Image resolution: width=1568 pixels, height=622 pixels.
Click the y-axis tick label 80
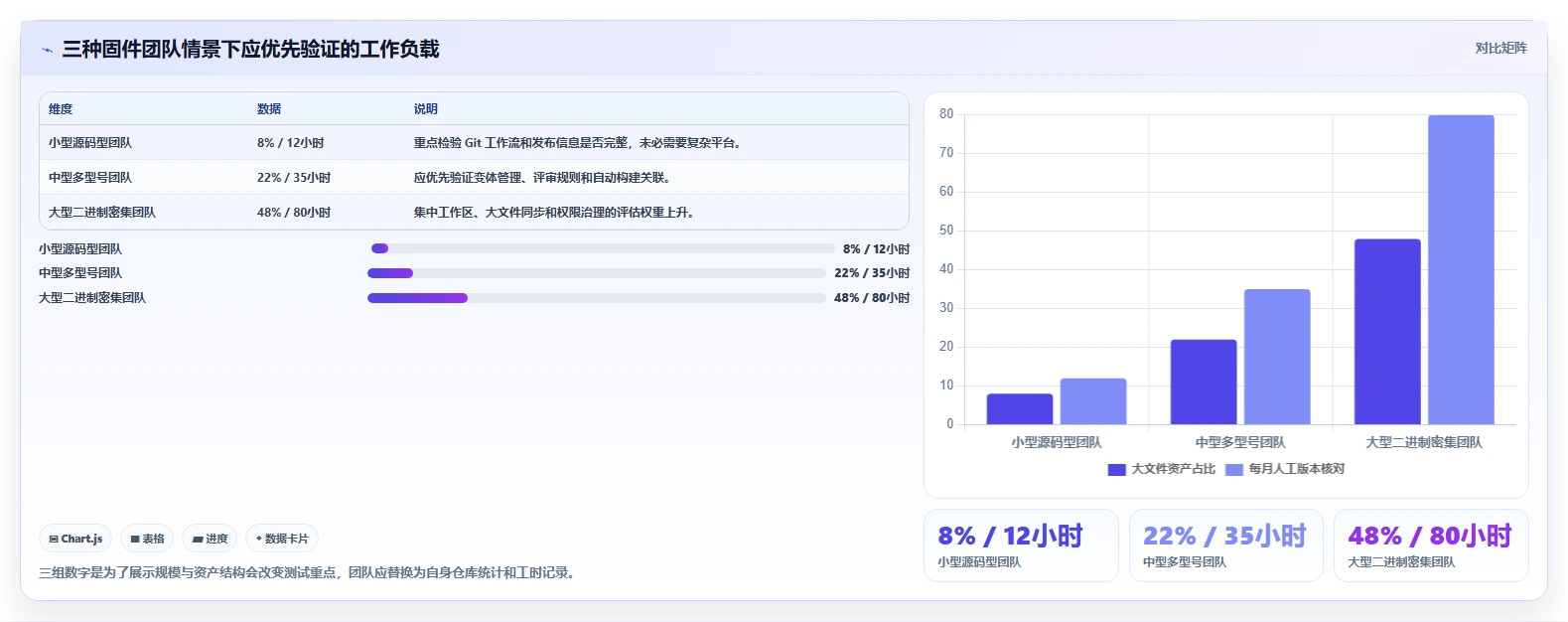coord(946,114)
